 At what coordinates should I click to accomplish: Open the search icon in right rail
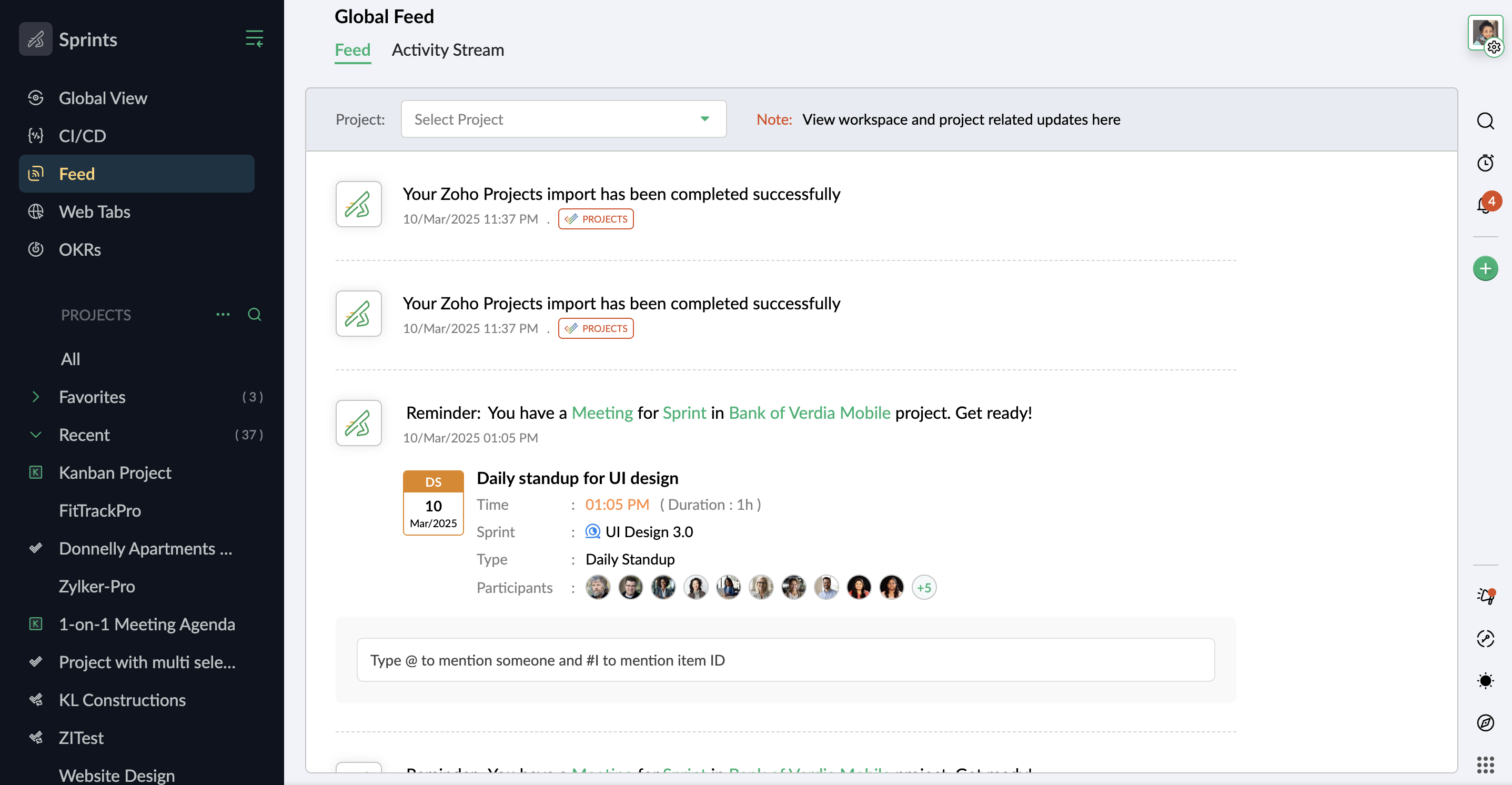coord(1485,121)
